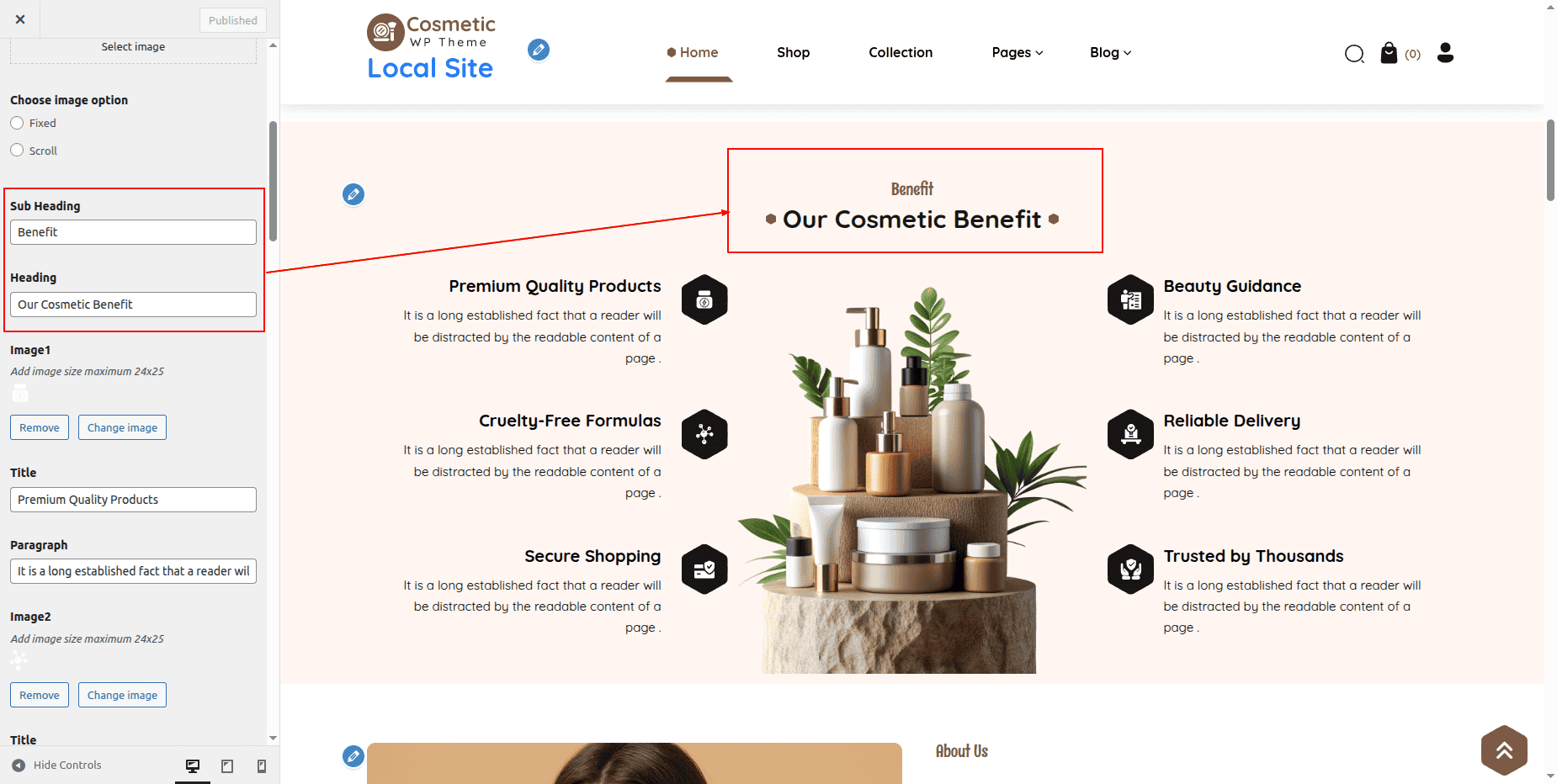Click Change image button under Image1
Screen dimensions: 1557x784
click(122, 427)
